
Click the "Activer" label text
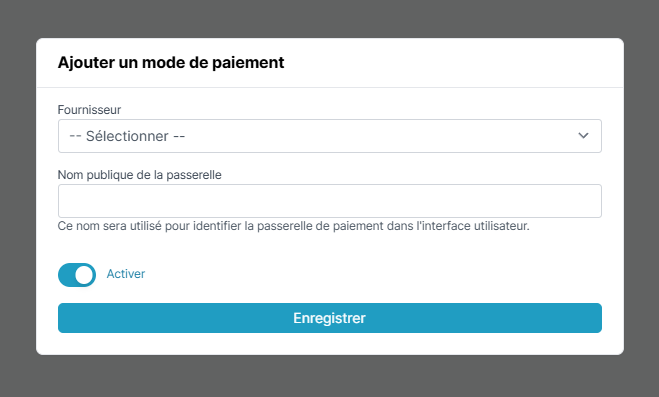[x=126, y=274]
